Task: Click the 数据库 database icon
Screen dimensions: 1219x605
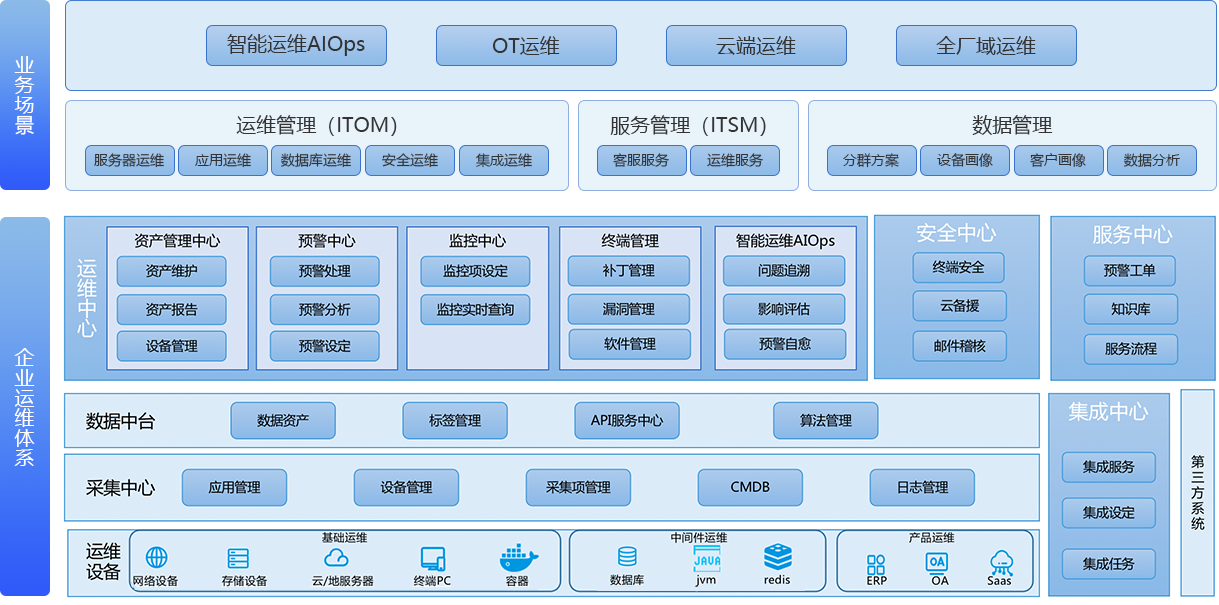Action: click(x=627, y=557)
